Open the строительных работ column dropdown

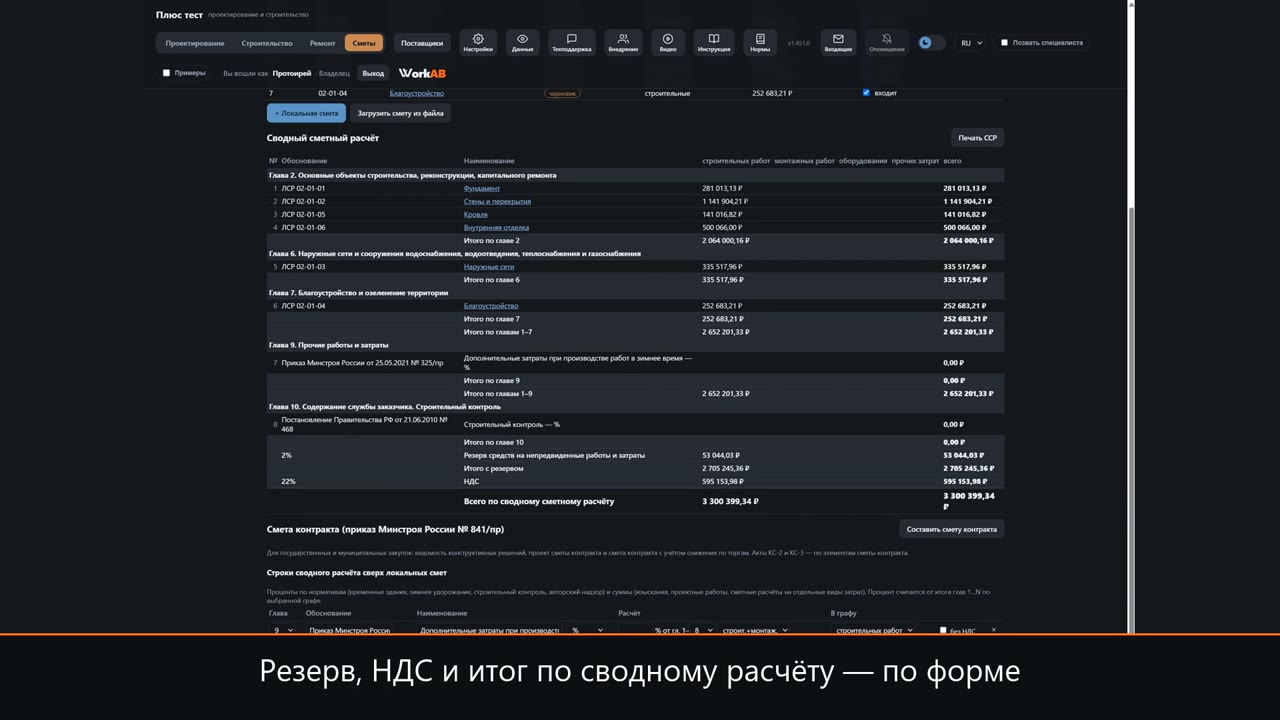pyautogui.click(x=873, y=630)
